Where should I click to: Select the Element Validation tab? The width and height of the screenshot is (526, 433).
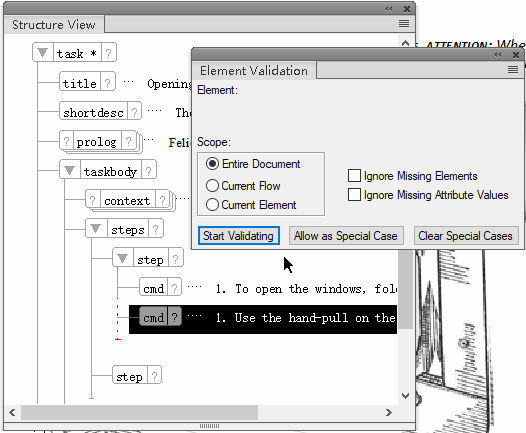254,71
